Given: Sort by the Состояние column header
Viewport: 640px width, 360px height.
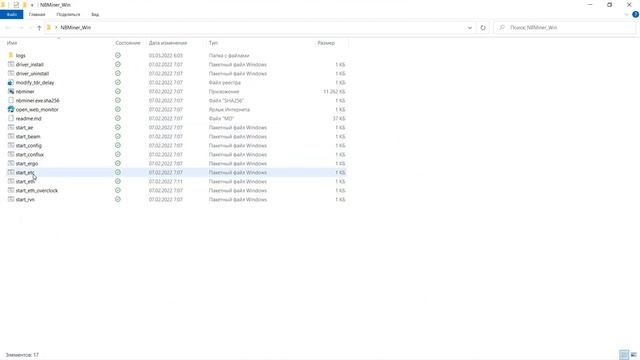Looking at the screenshot, I should click(x=128, y=43).
